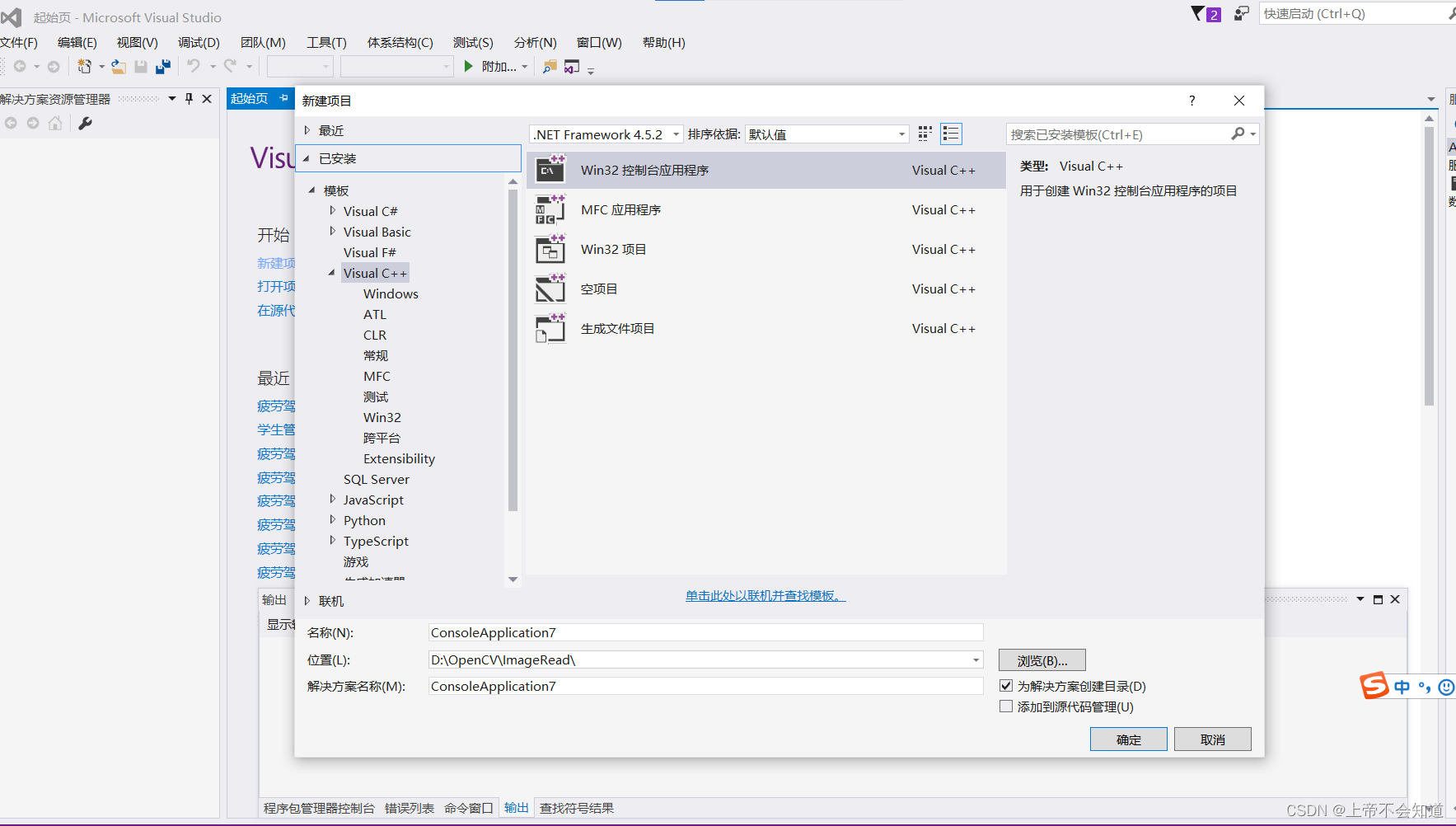The image size is (1456, 826).
Task: Click the 确定 button
Action: point(1129,739)
